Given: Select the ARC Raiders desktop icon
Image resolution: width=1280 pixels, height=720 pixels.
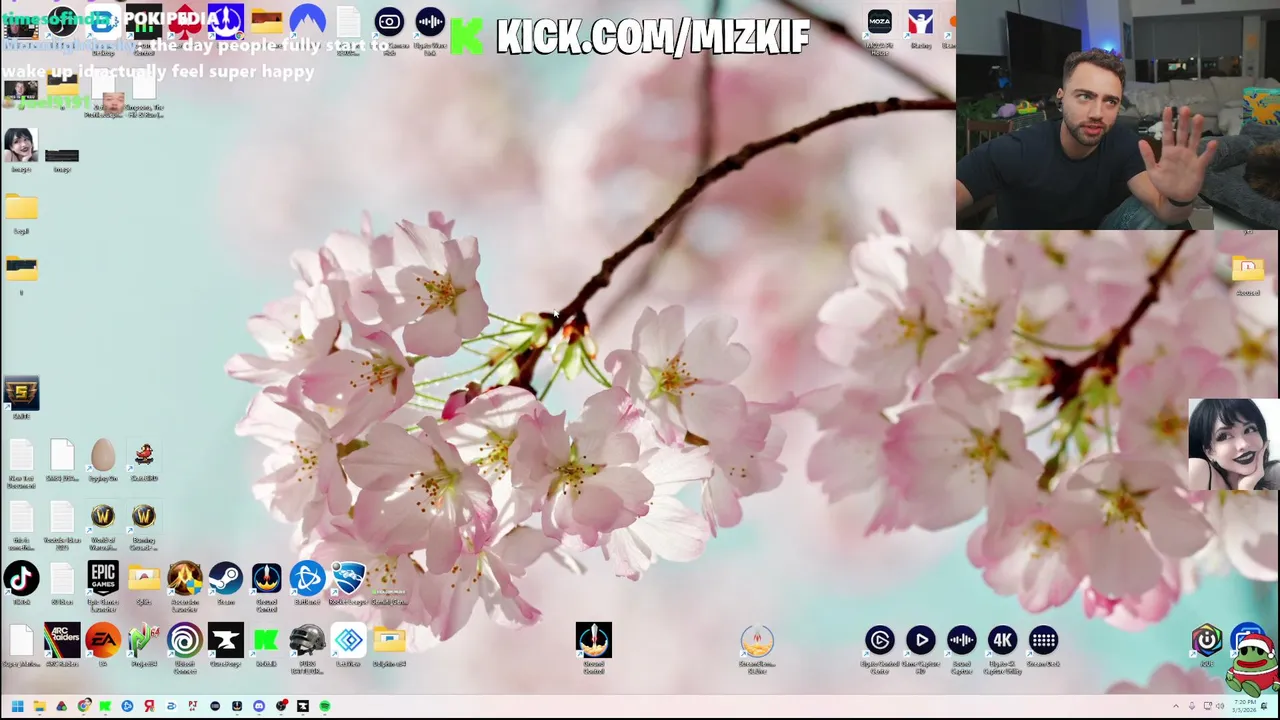Looking at the screenshot, I should click(62, 641).
